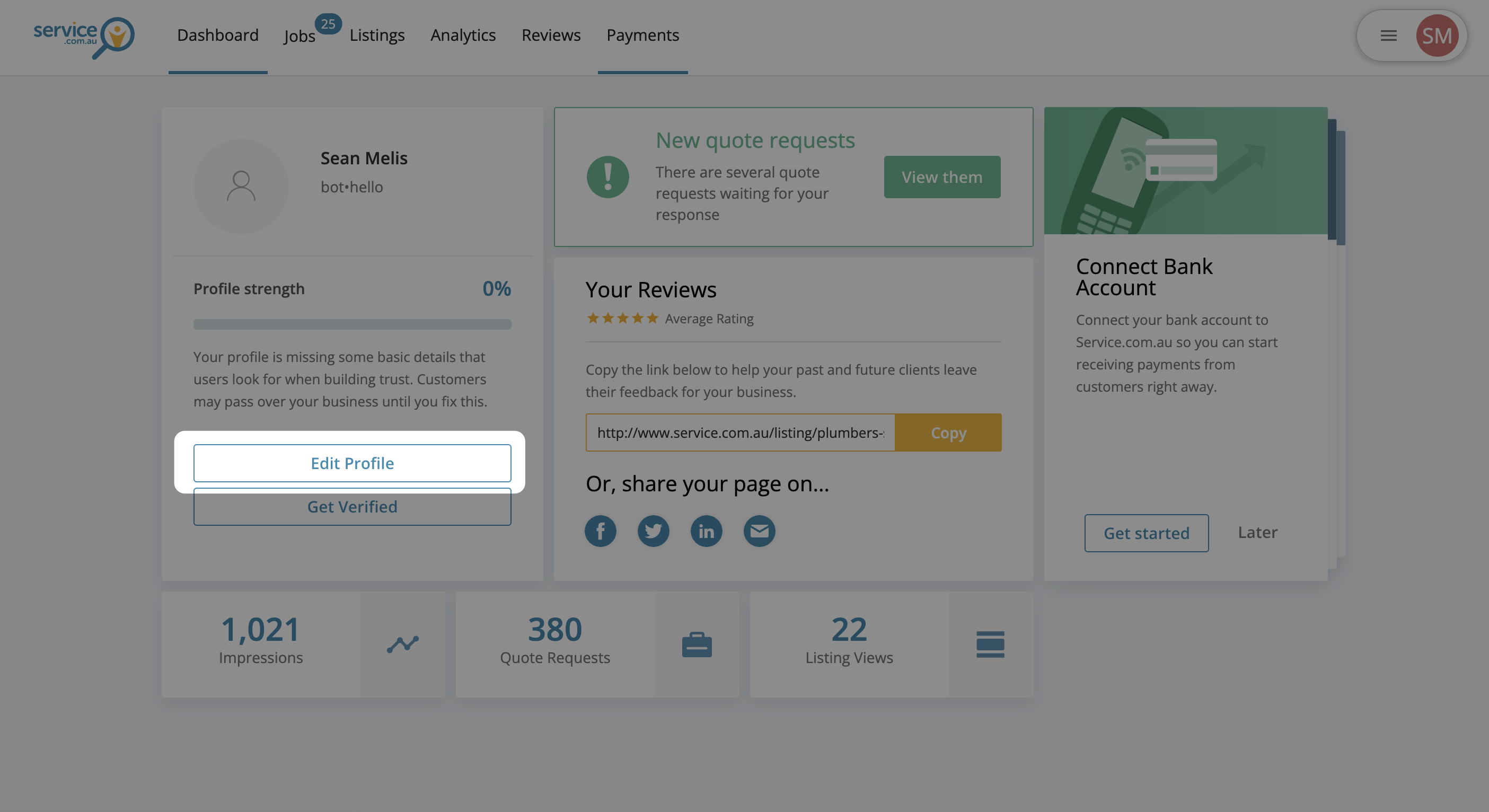Click the Get Verified button
This screenshot has width=1489, height=812.
click(x=352, y=507)
